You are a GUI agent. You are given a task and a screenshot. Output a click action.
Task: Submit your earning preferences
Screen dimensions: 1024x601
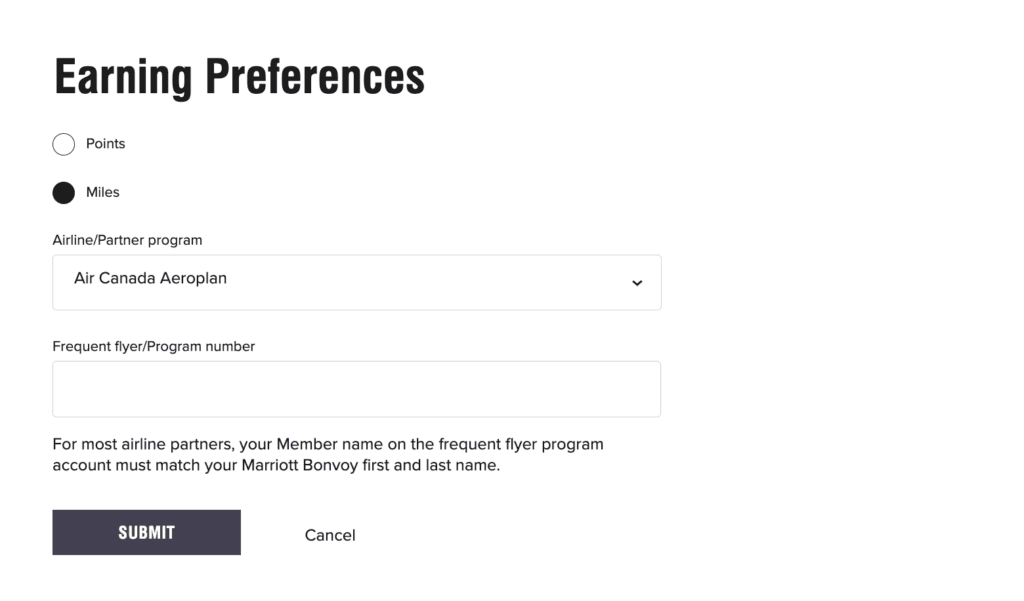point(146,532)
